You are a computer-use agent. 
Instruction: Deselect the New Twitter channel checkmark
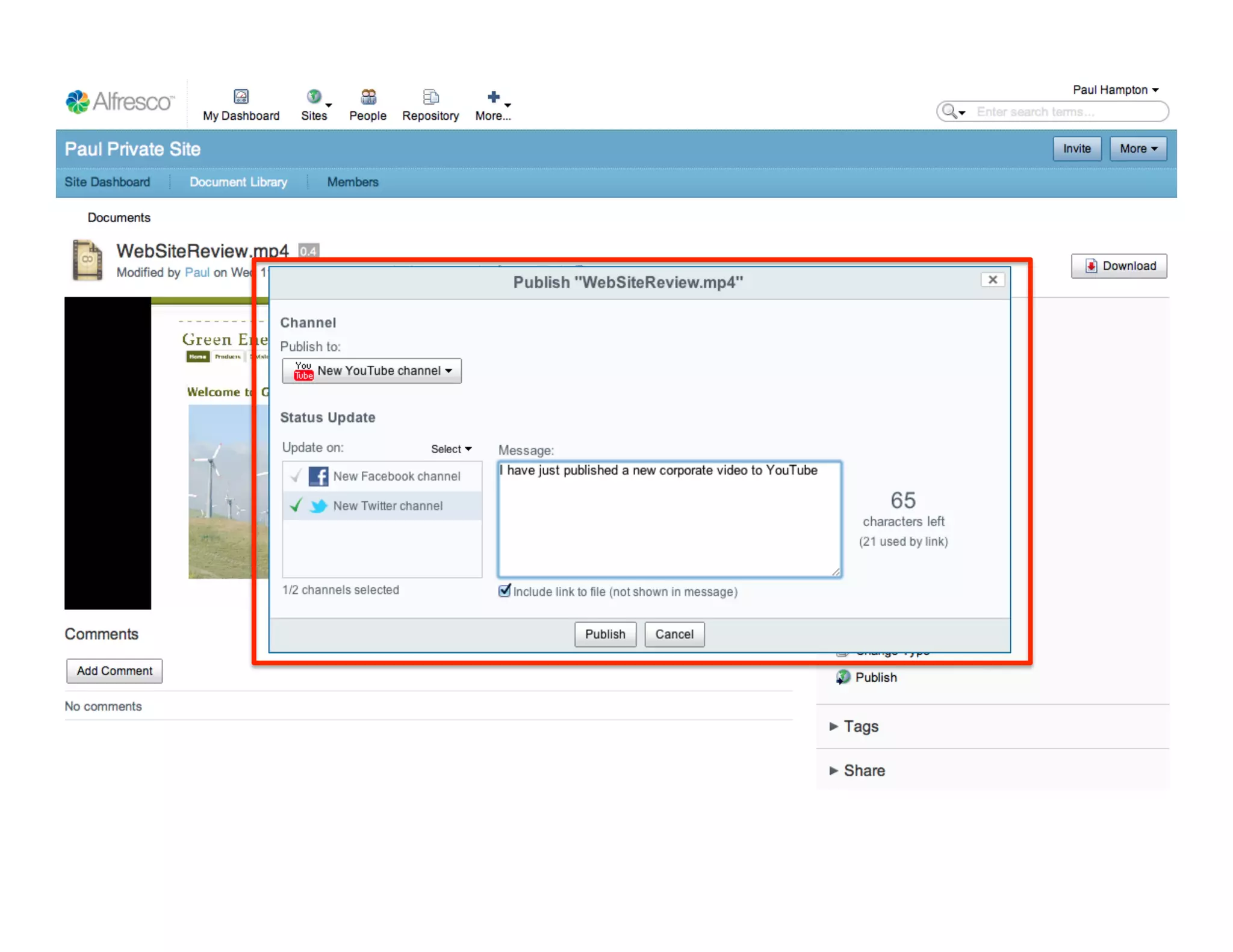tap(296, 505)
